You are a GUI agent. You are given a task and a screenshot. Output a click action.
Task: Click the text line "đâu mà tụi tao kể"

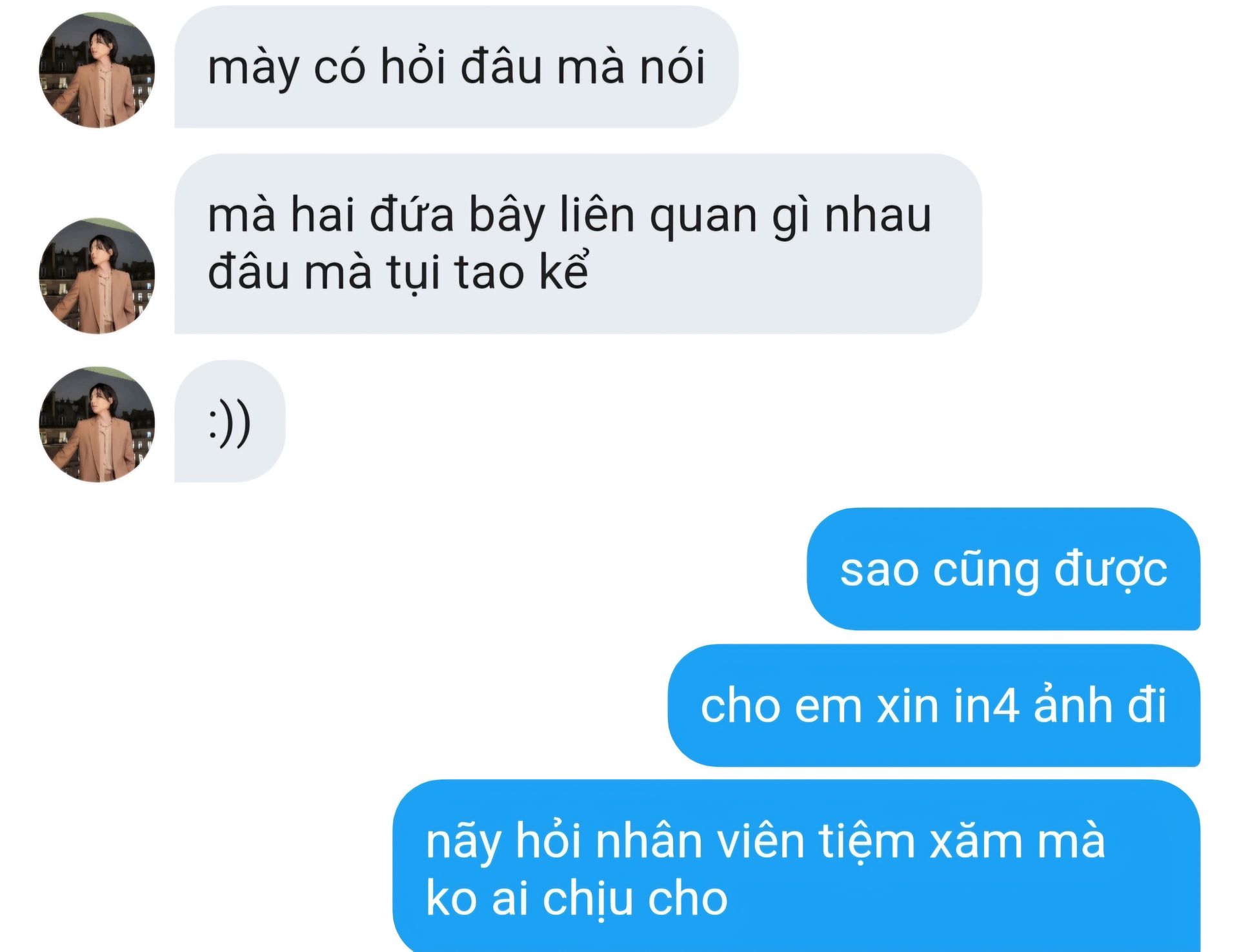point(398,272)
